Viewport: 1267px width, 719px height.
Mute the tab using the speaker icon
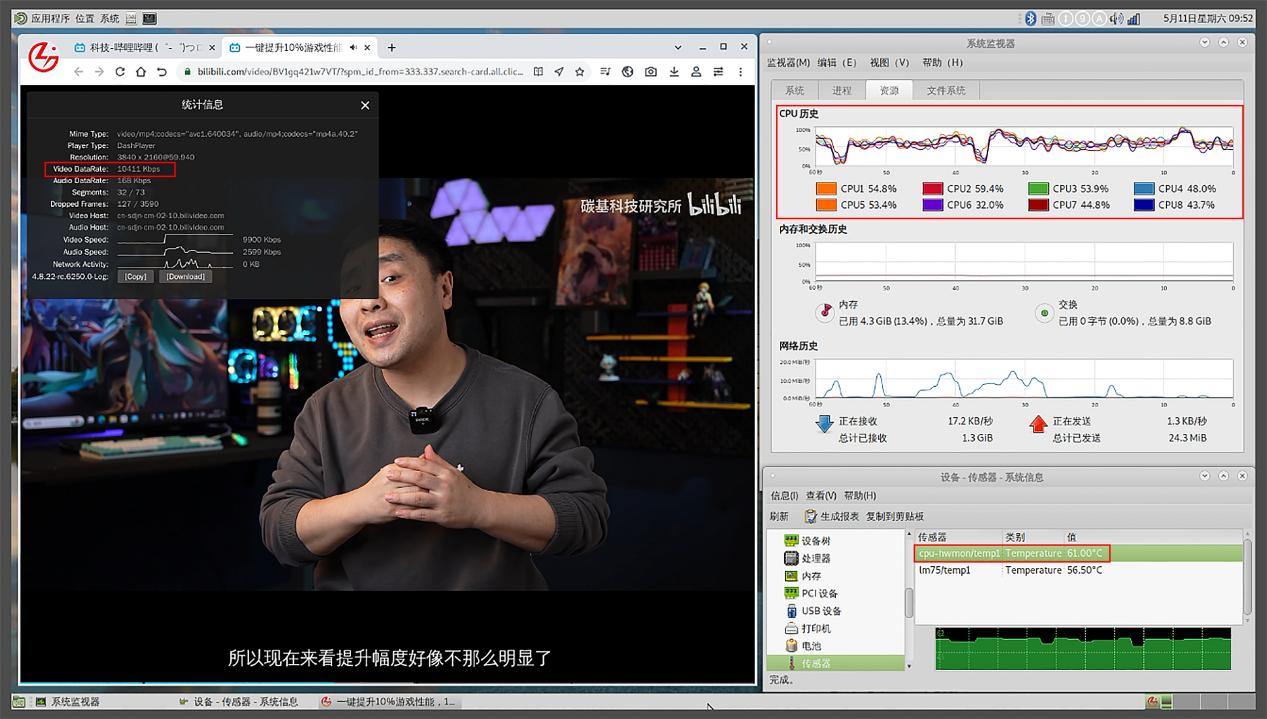pyautogui.click(x=353, y=47)
